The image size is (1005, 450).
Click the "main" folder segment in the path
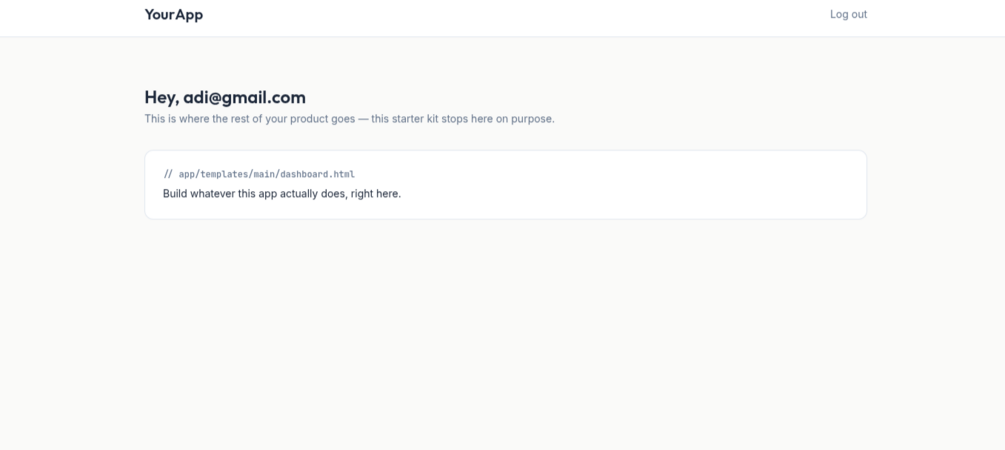point(264,174)
